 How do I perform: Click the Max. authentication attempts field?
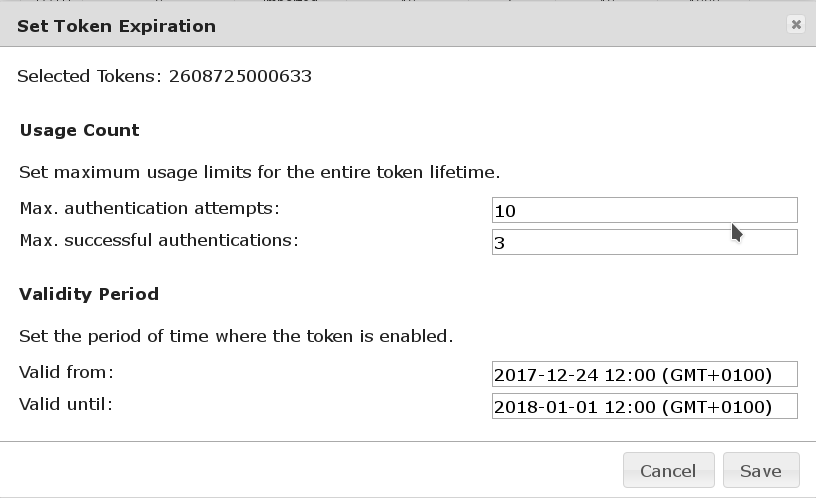point(644,210)
